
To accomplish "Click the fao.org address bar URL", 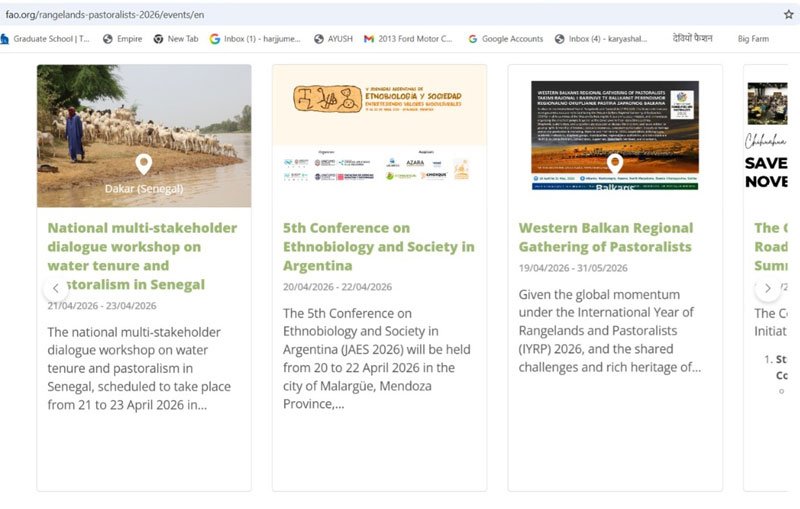I will (x=105, y=14).
